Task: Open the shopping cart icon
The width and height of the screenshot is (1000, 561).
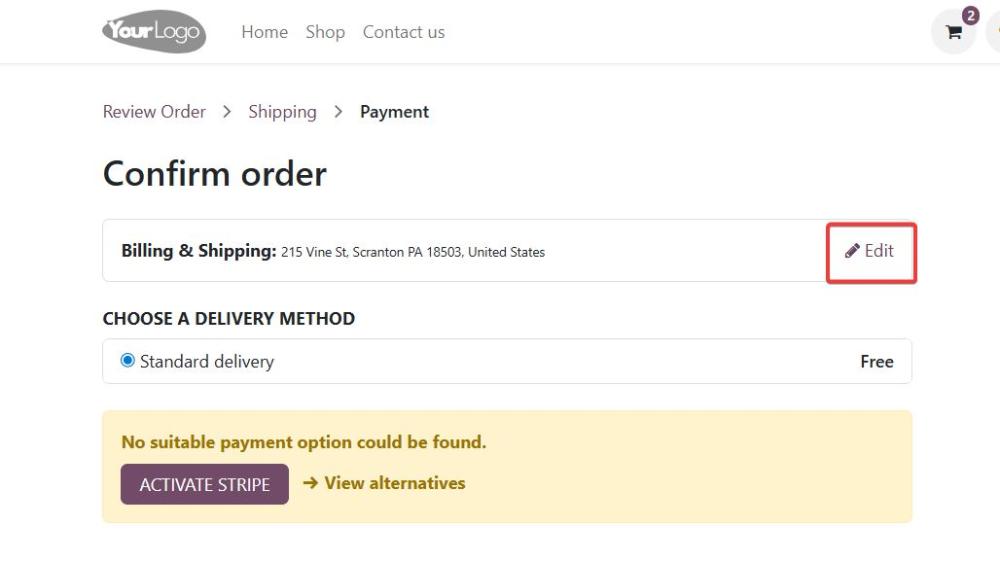Action: 953,33
